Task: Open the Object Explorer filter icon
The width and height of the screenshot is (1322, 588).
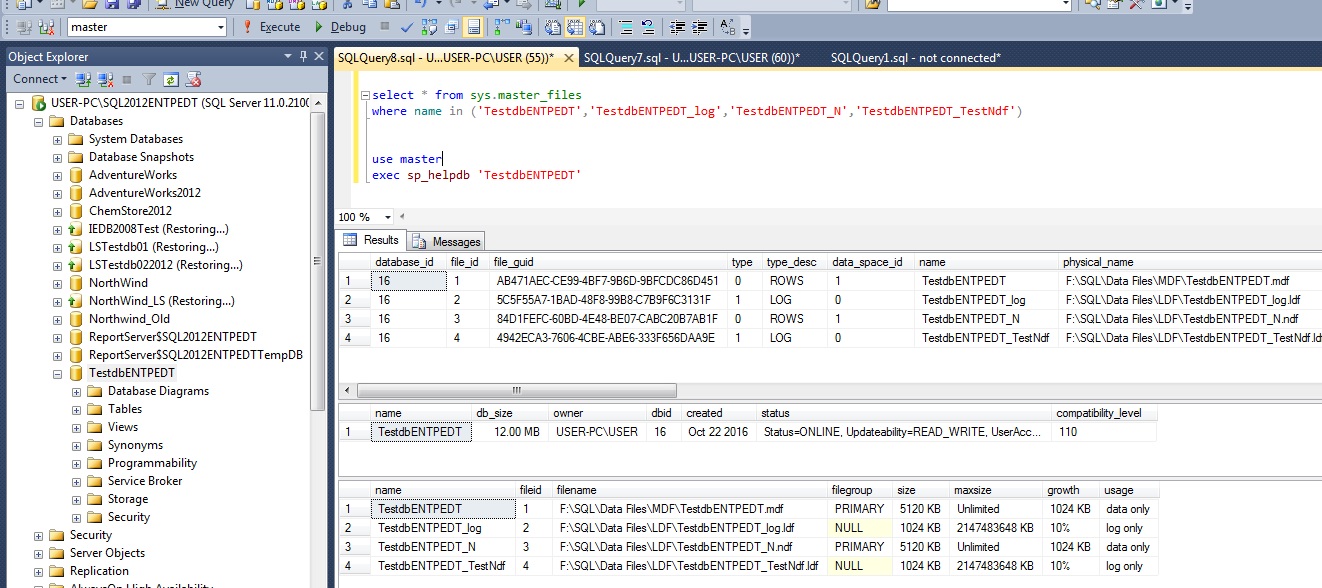Action: [149, 79]
